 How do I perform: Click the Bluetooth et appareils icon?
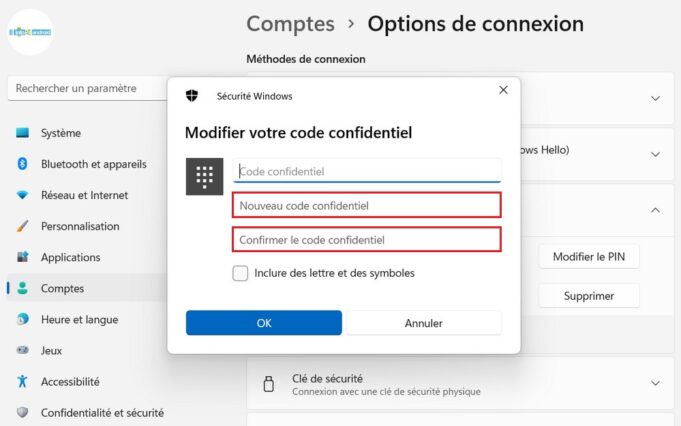pos(22,164)
